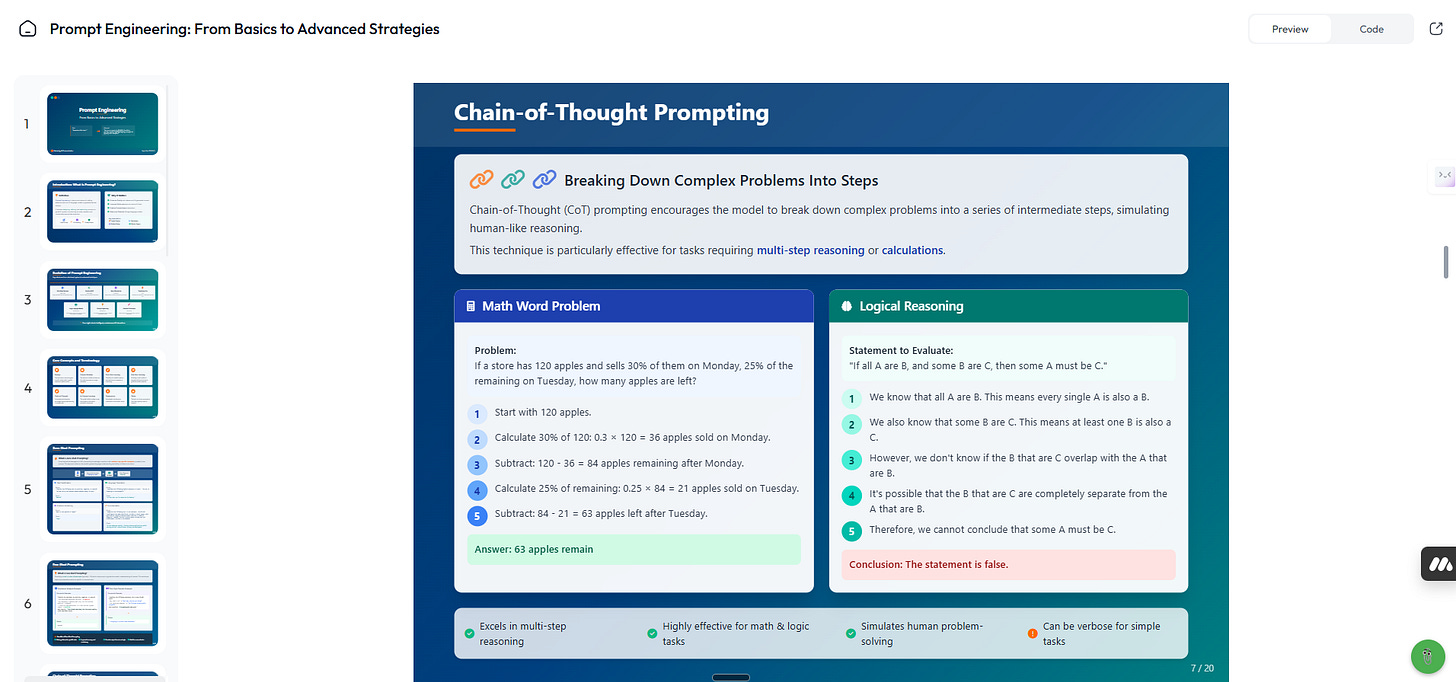Click the teal chain link icon
This screenshot has width=1456, height=682.
click(513, 179)
